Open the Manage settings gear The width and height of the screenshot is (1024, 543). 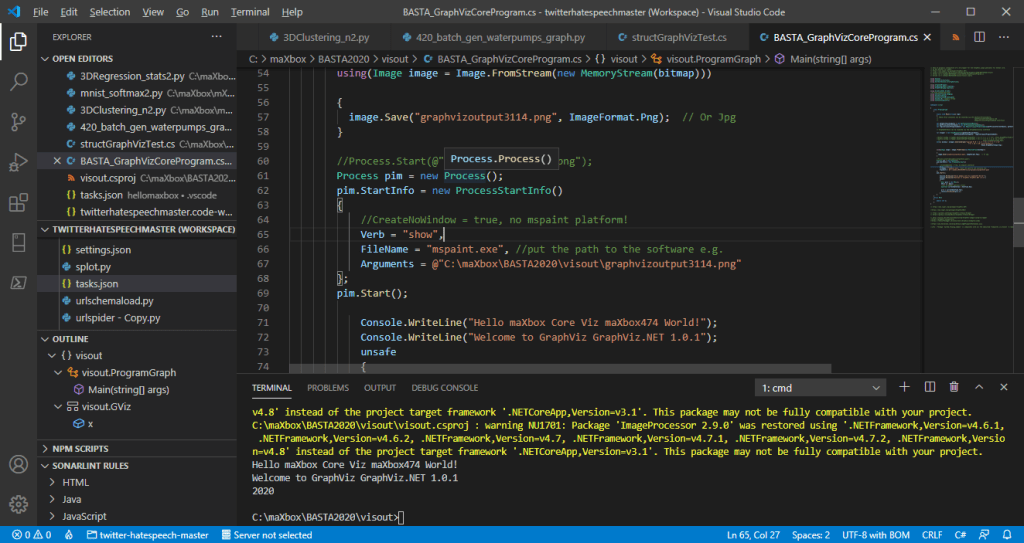point(18,503)
